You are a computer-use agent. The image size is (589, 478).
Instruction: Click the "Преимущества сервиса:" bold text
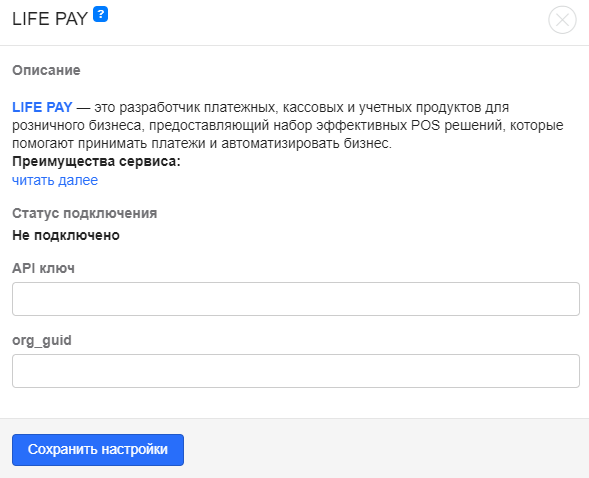[96, 161]
